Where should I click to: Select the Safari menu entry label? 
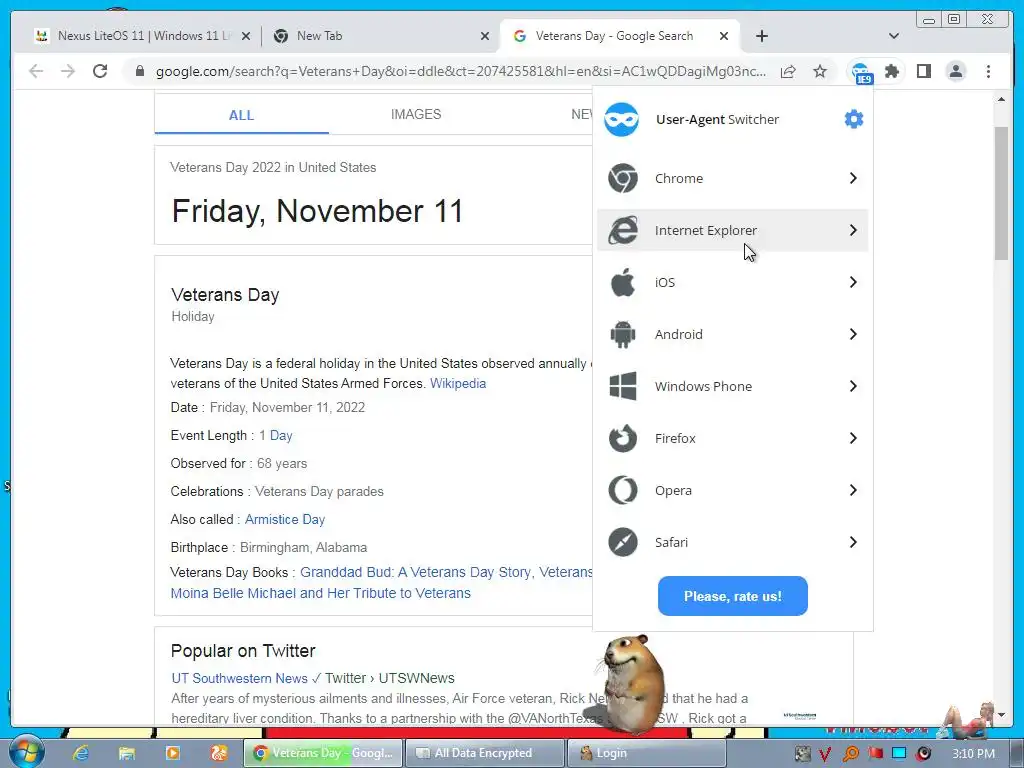coord(671,542)
